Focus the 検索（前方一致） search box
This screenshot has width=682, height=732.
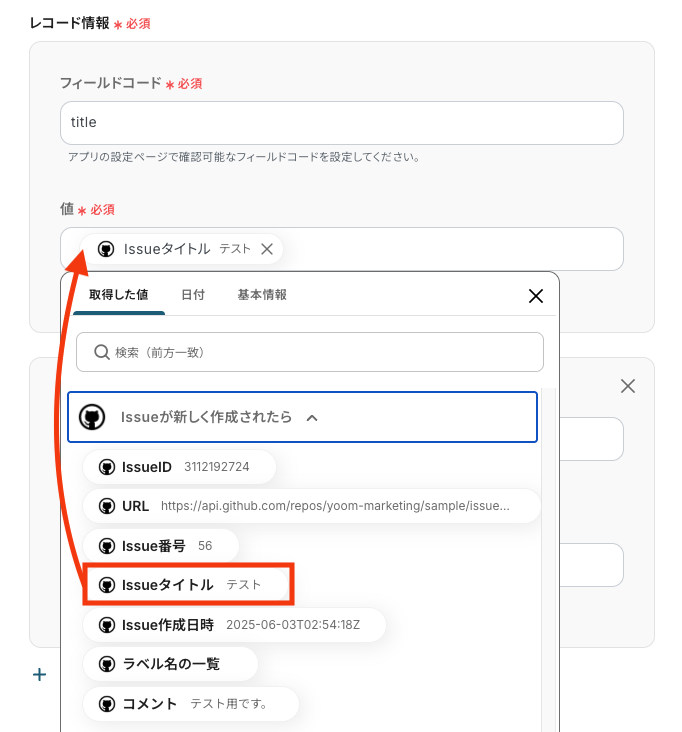[x=310, y=352]
